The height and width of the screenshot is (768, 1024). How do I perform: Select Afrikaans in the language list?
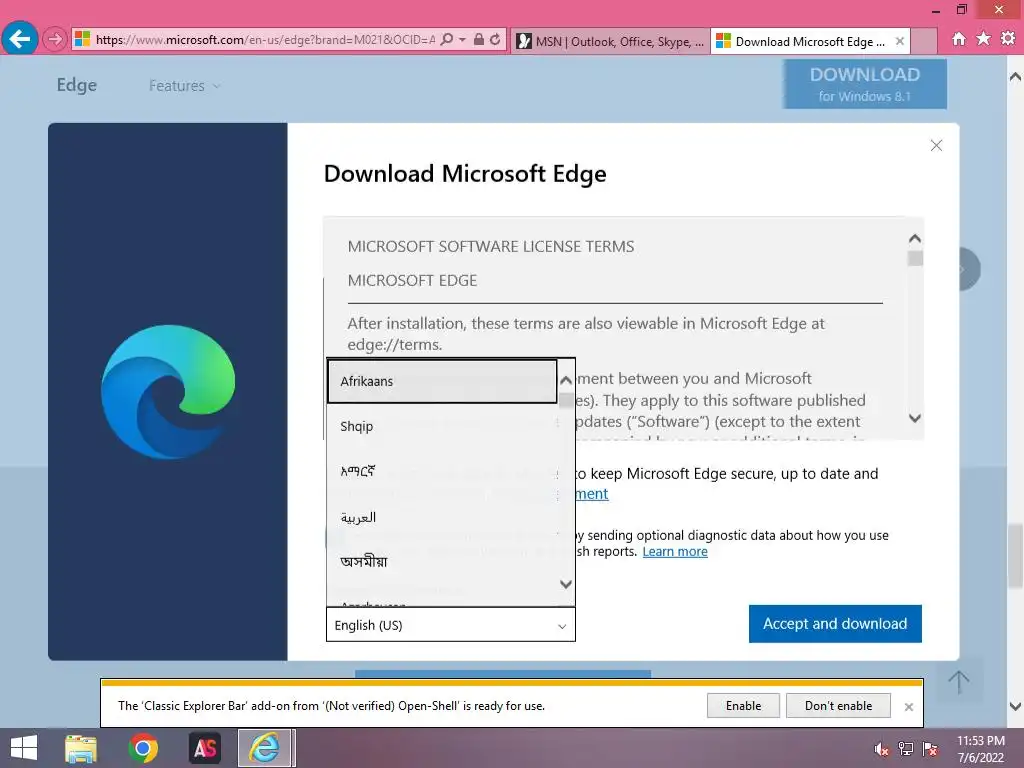pos(441,381)
